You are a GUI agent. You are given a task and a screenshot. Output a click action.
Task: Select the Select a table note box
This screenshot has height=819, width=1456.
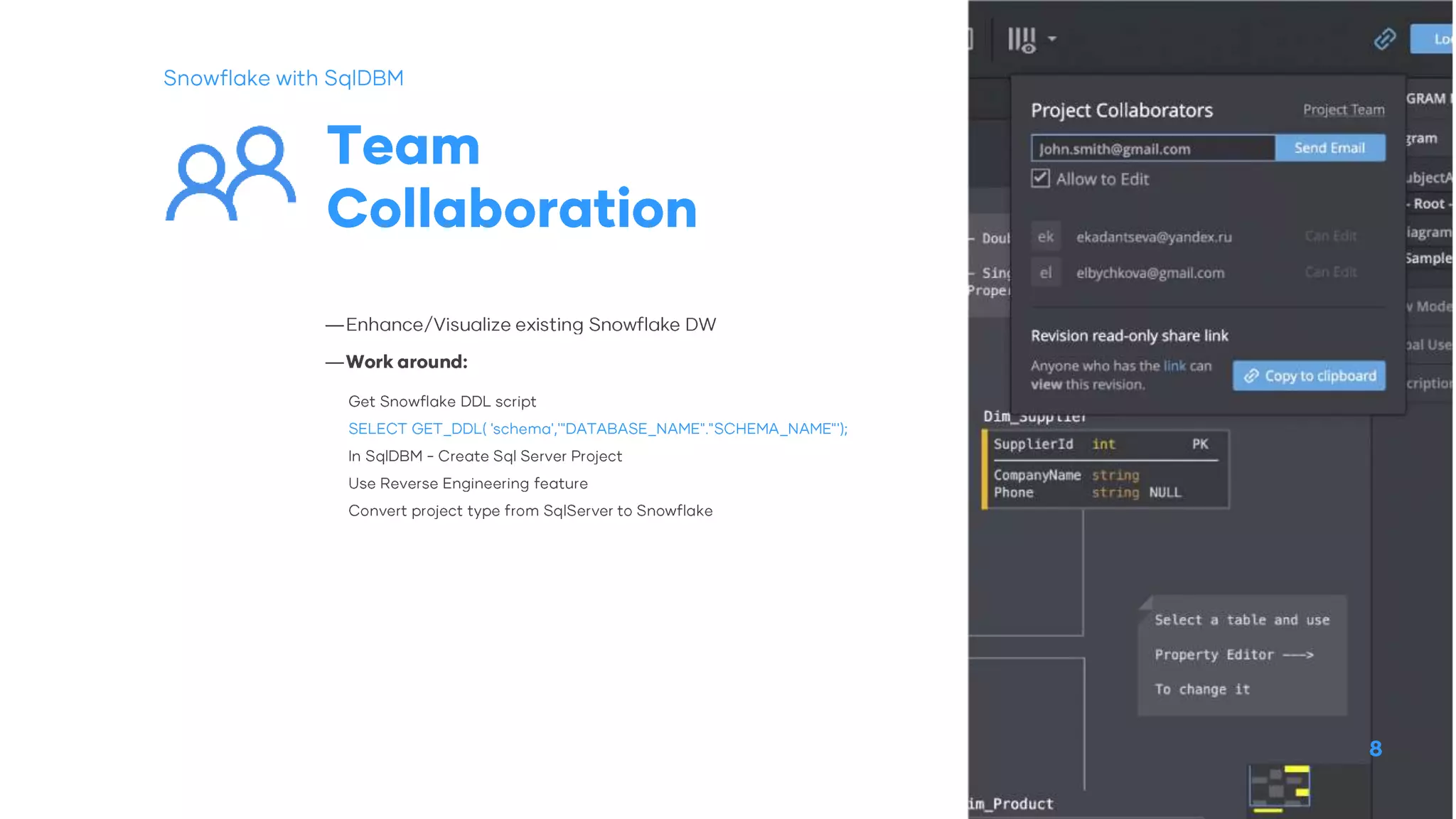pos(1241,654)
